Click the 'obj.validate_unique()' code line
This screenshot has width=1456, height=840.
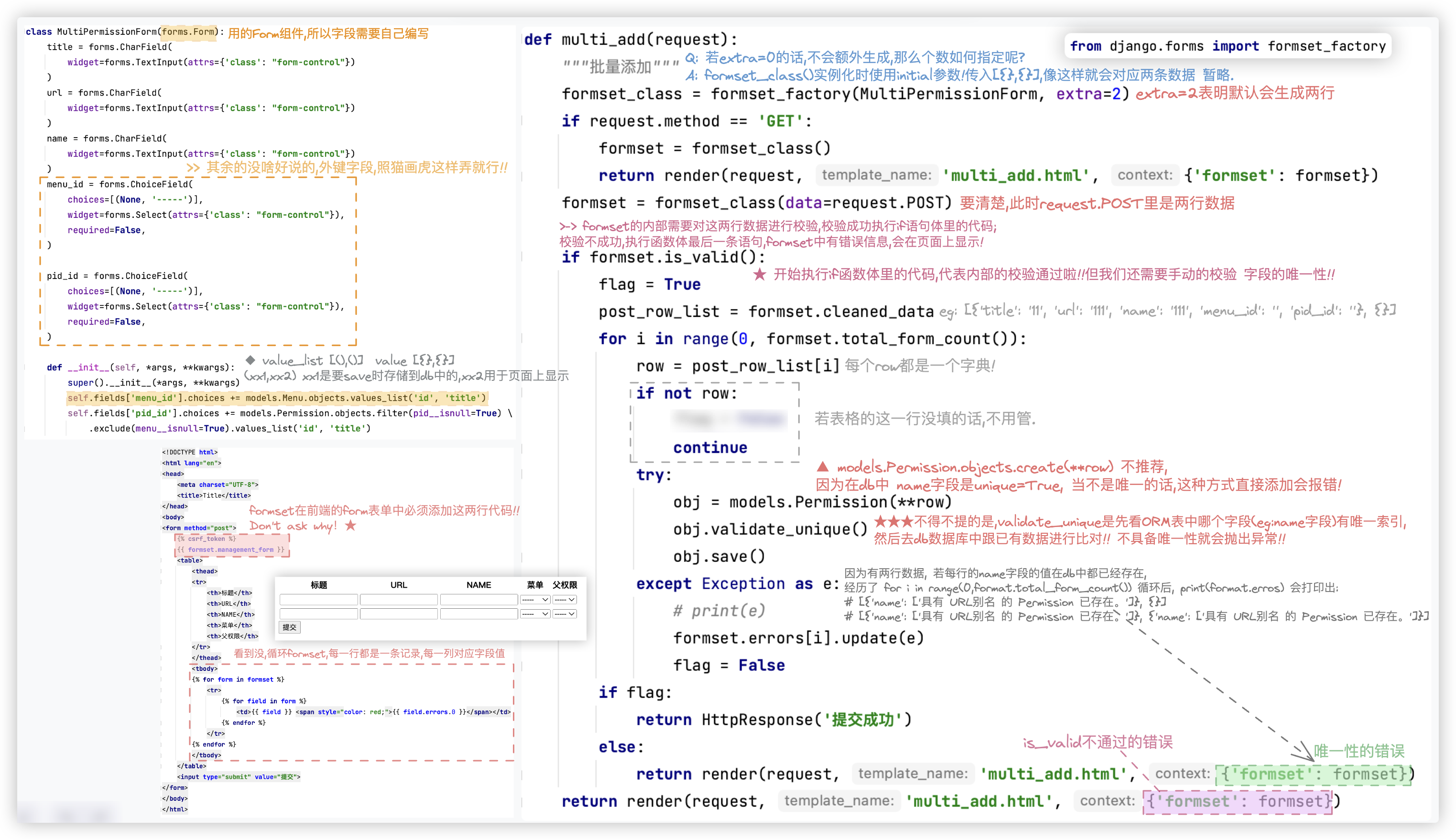tap(770, 529)
